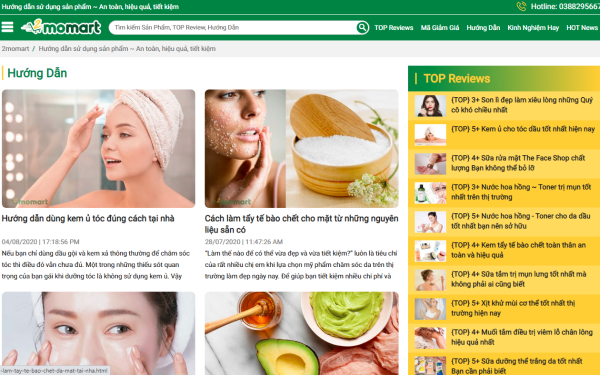Click thumbnail beside The Face Shop review
Image resolution: width=600 pixels, height=375 pixels.
(430, 164)
